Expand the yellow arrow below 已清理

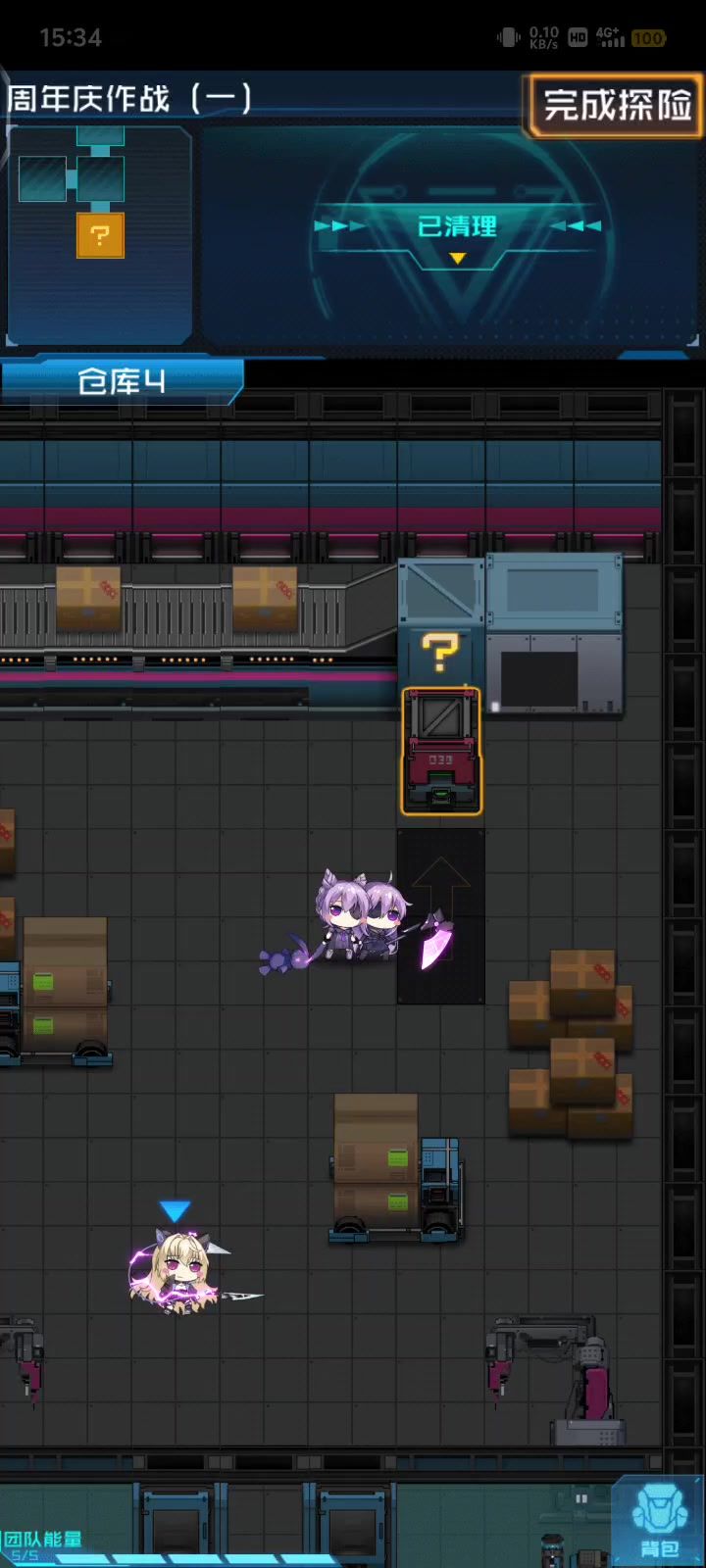(x=457, y=259)
